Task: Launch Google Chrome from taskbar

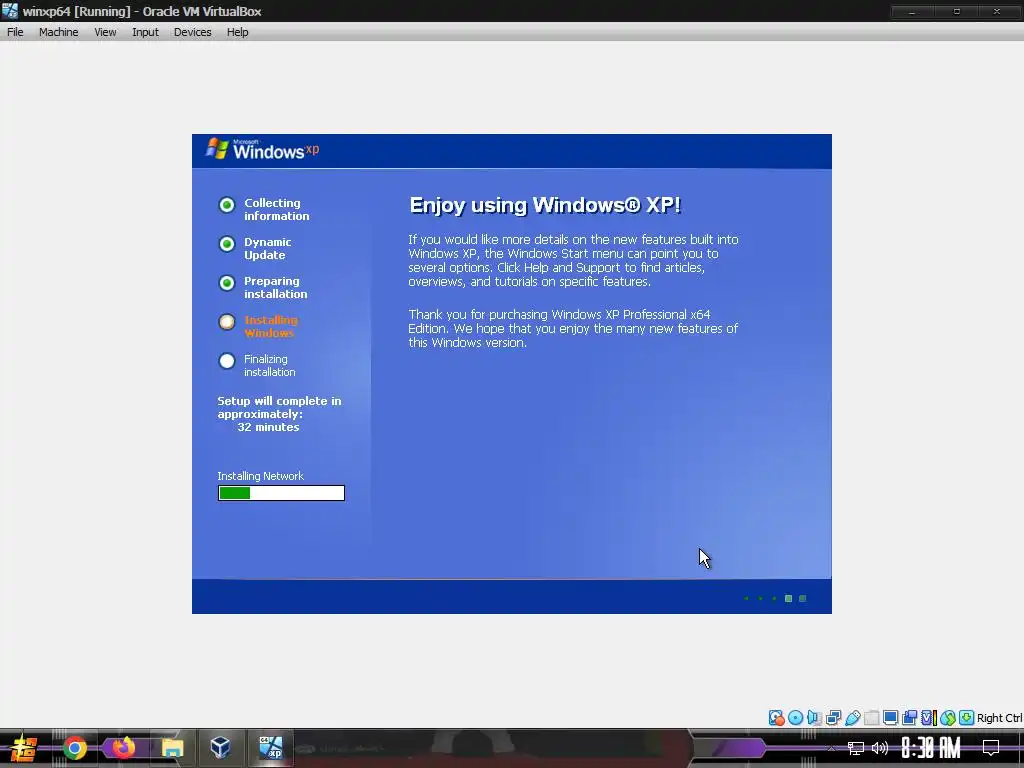Action: pos(74,748)
